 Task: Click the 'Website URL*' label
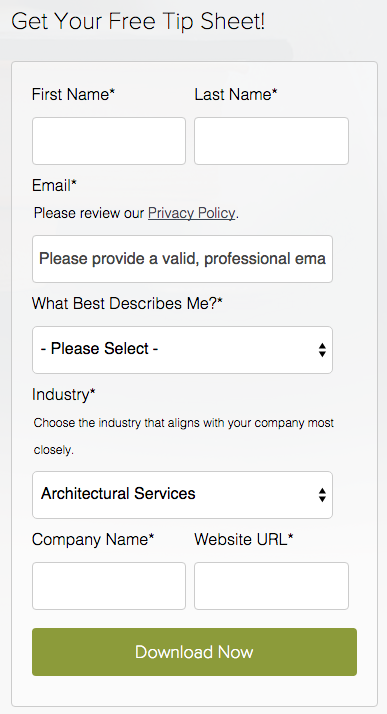244,539
